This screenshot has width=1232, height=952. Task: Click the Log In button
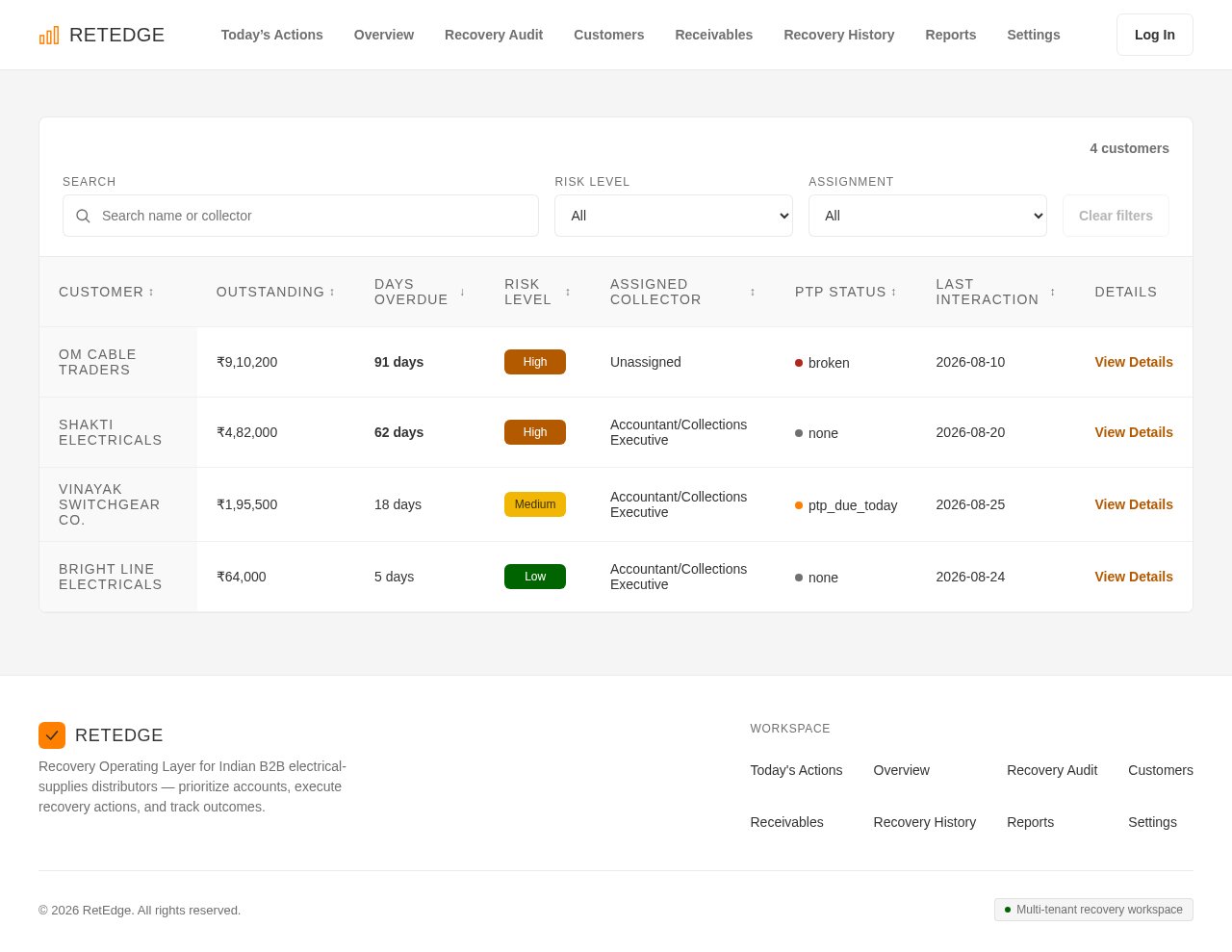click(1155, 35)
